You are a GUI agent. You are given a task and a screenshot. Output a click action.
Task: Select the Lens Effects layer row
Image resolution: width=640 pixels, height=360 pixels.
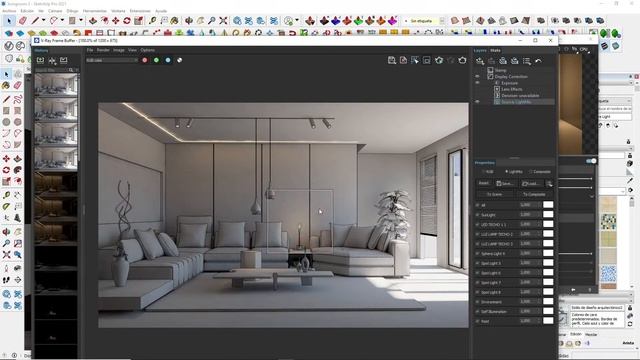[512, 89]
